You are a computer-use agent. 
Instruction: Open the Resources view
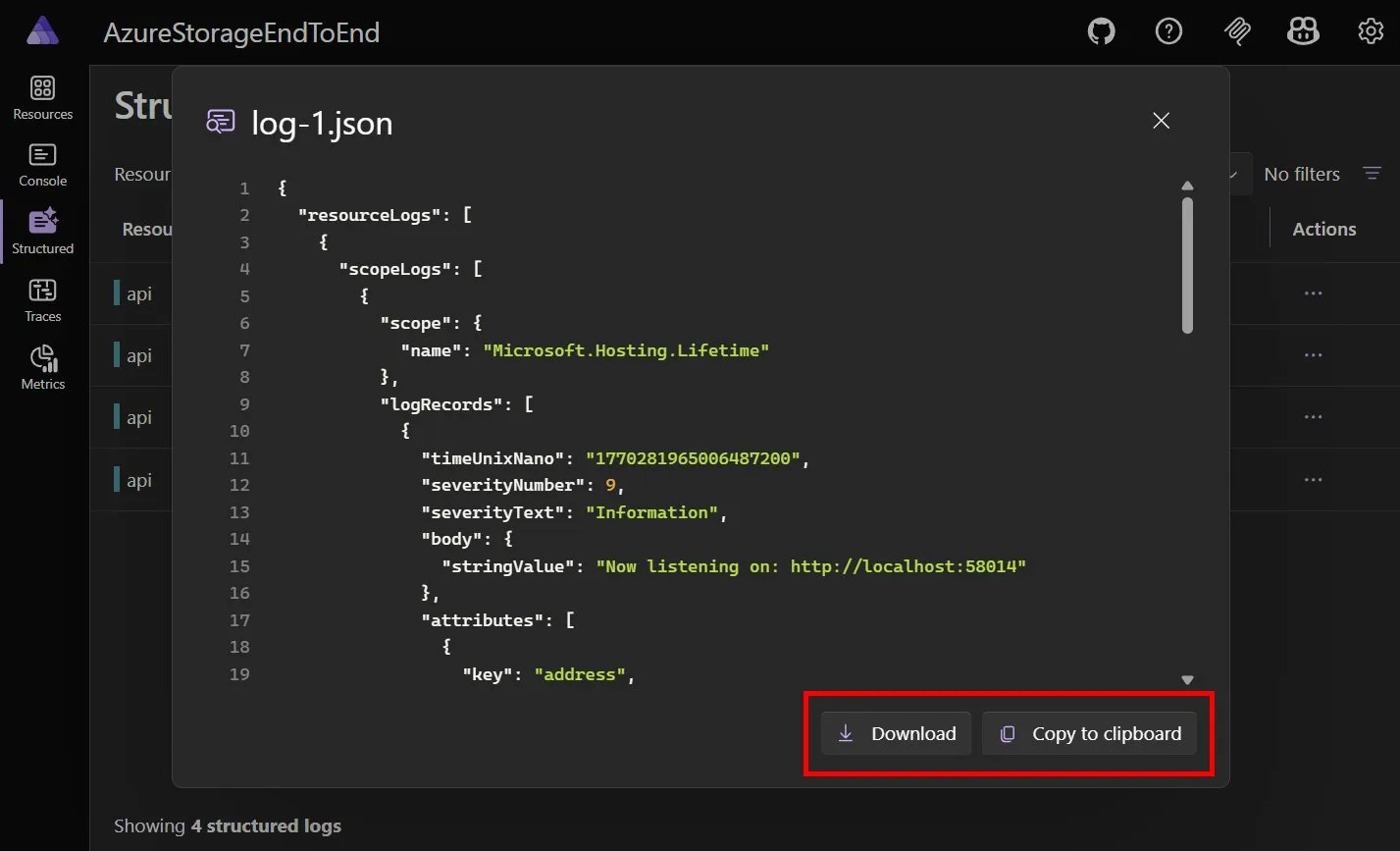[x=42, y=96]
